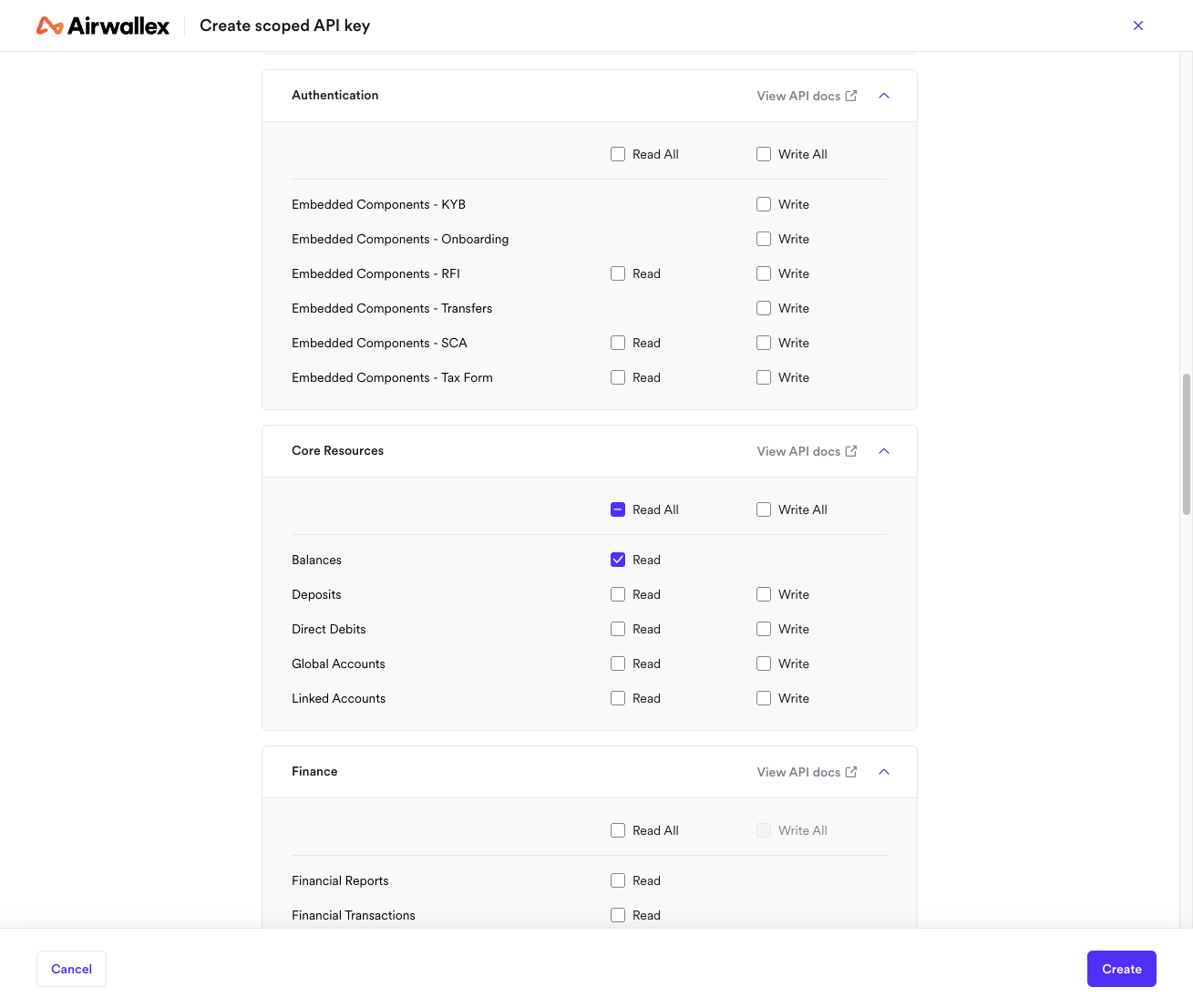Image resolution: width=1193 pixels, height=1008 pixels.
Task: Open Finance API docs external link icon
Action: point(851,772)
